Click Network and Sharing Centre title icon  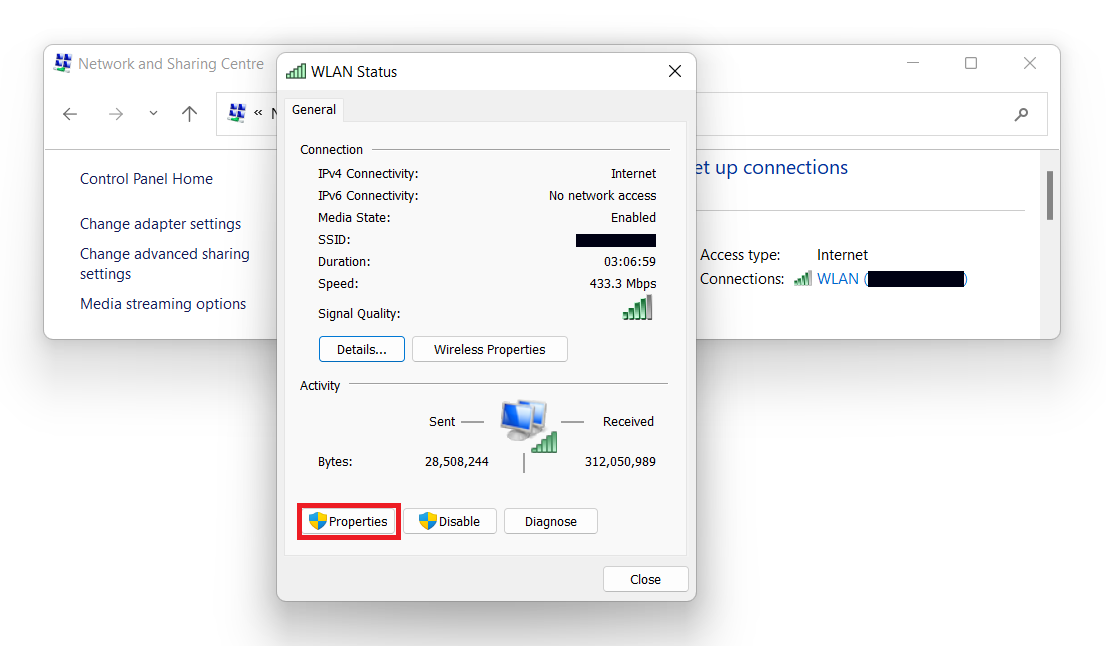(x=63, y=63)
